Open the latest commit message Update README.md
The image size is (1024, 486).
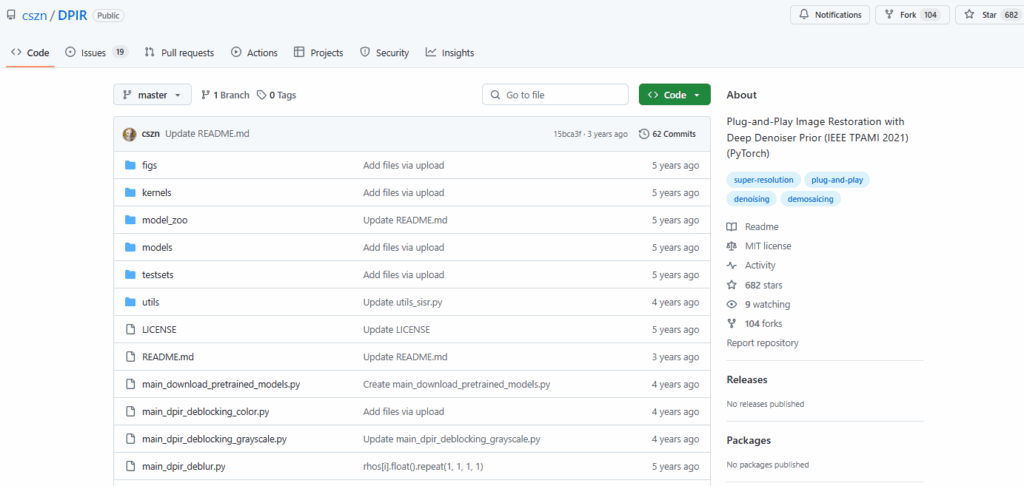point(207,134)
